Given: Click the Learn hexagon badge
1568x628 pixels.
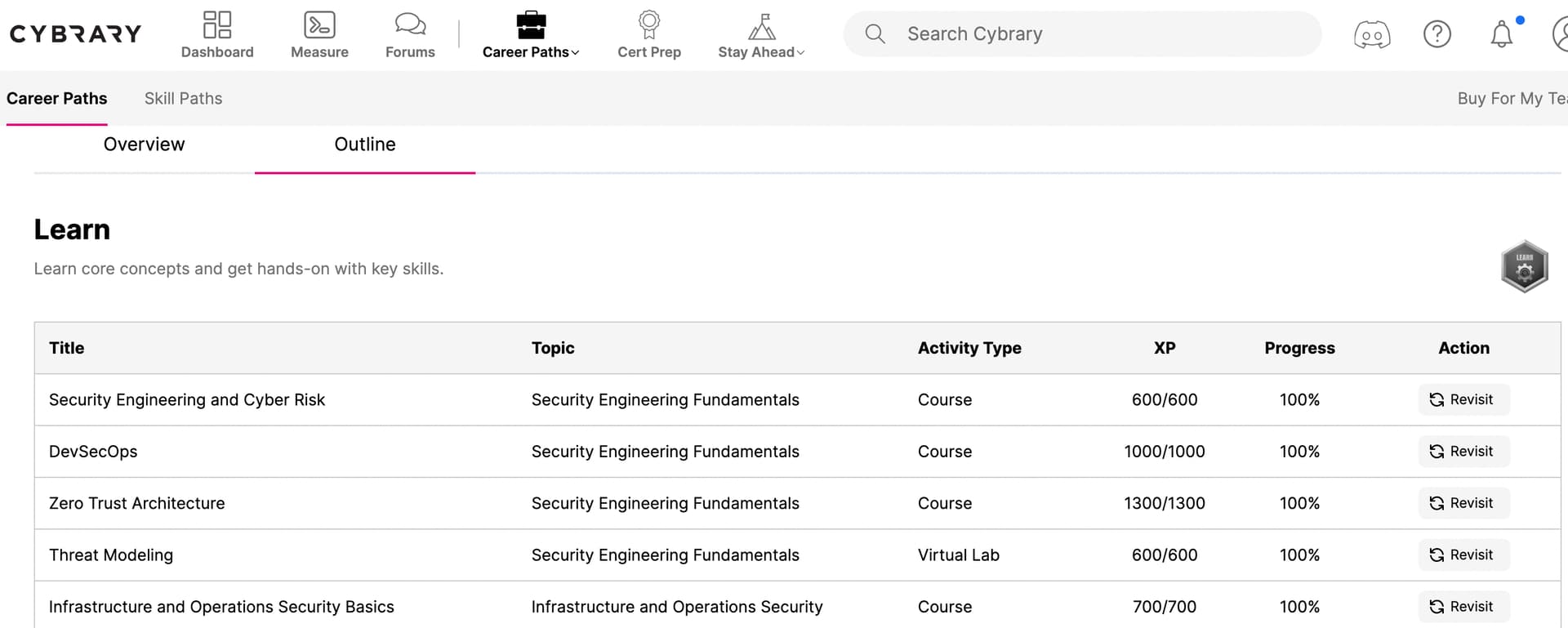Looking at the screenshot, I should coord(1524,266).
